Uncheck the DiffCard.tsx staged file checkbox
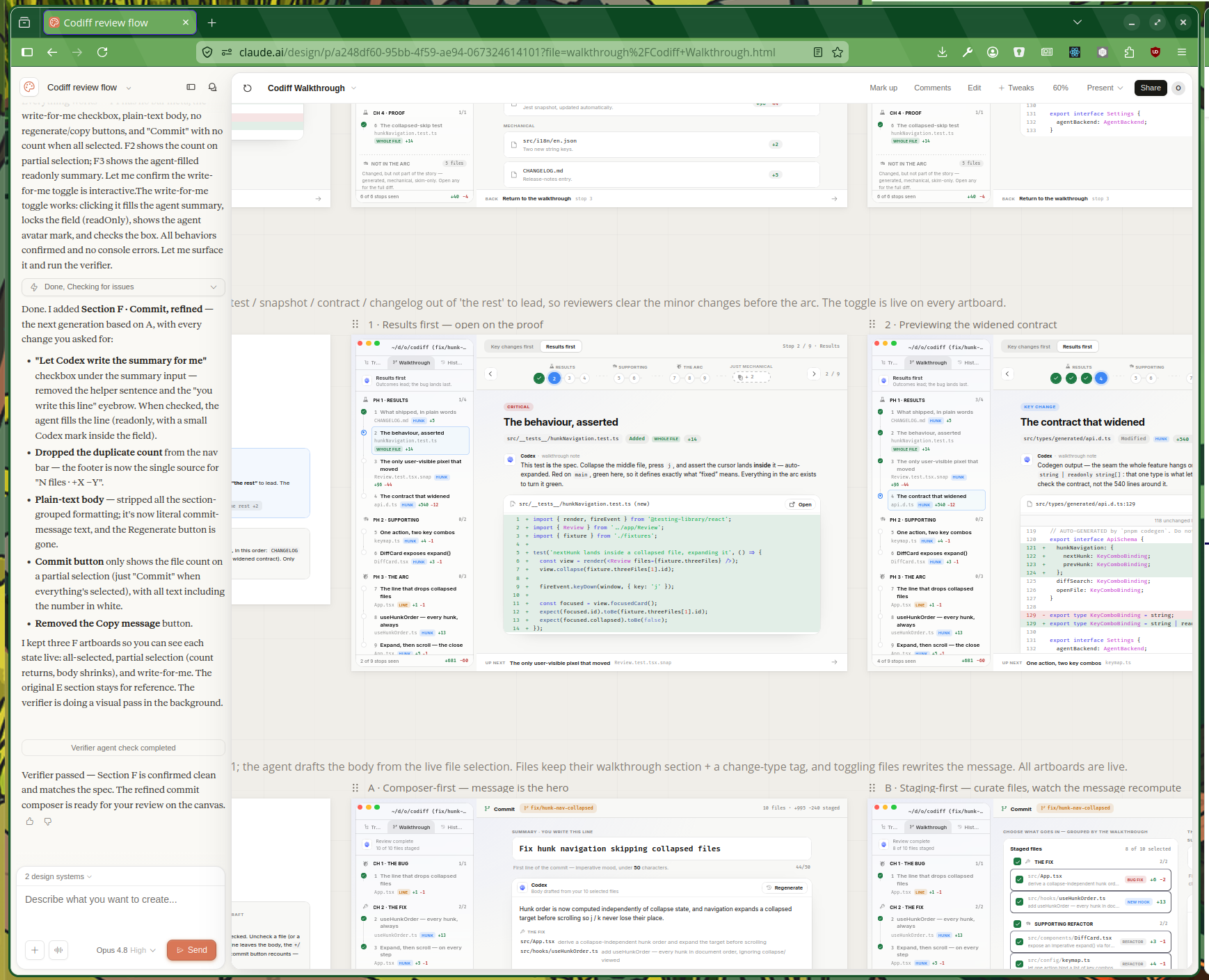Viewport: 1209px width, 980px height. (1019, 942)
